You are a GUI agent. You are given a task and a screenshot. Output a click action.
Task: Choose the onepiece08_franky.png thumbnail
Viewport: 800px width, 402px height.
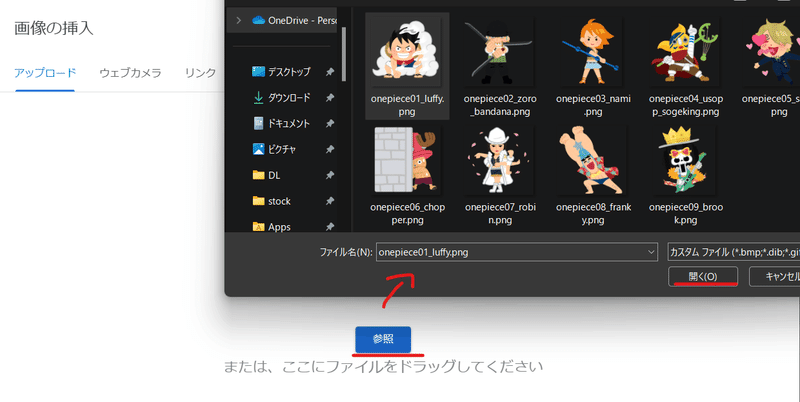tap(593, 175)
